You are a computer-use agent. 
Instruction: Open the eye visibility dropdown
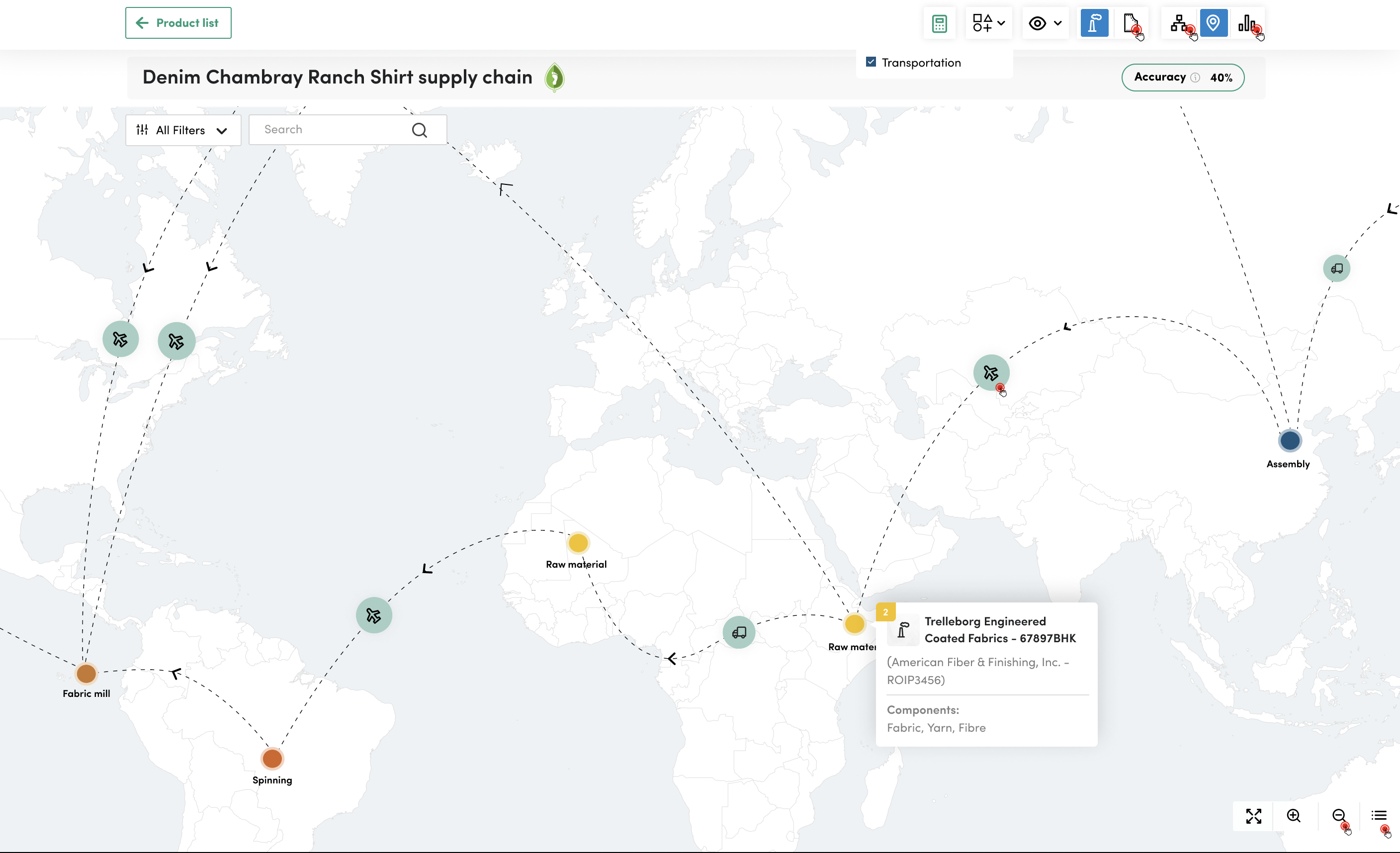pyautogui.click(x=1045, y=23)
